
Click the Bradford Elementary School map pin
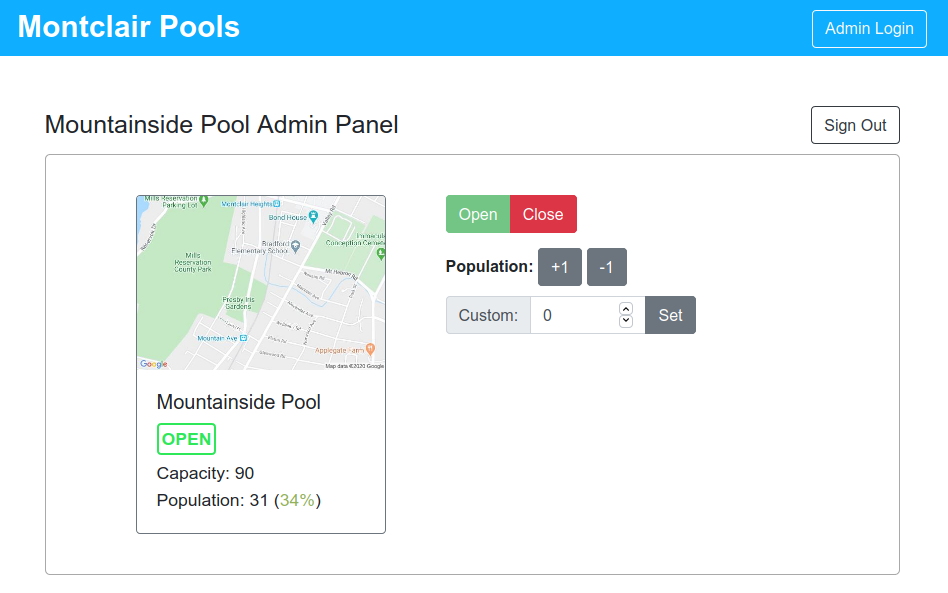295,245
